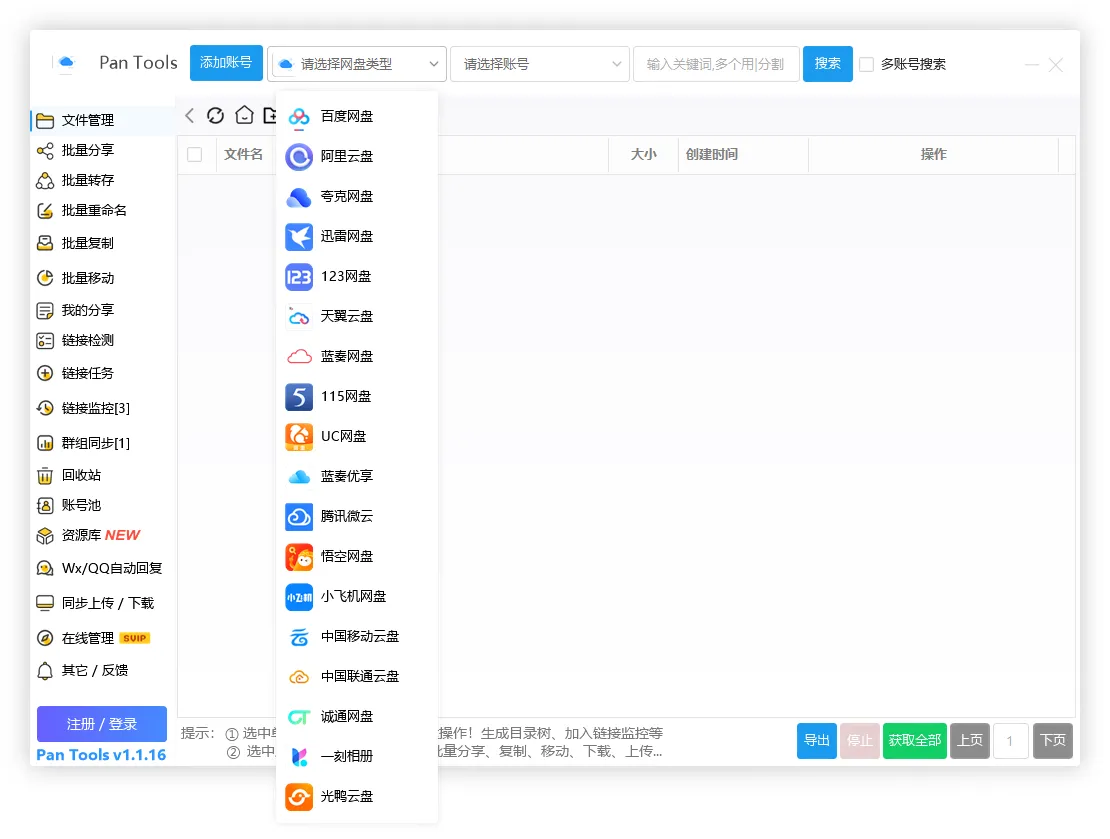Select 一刻相册 option
Screen dimensions: 1110x839
357,756
